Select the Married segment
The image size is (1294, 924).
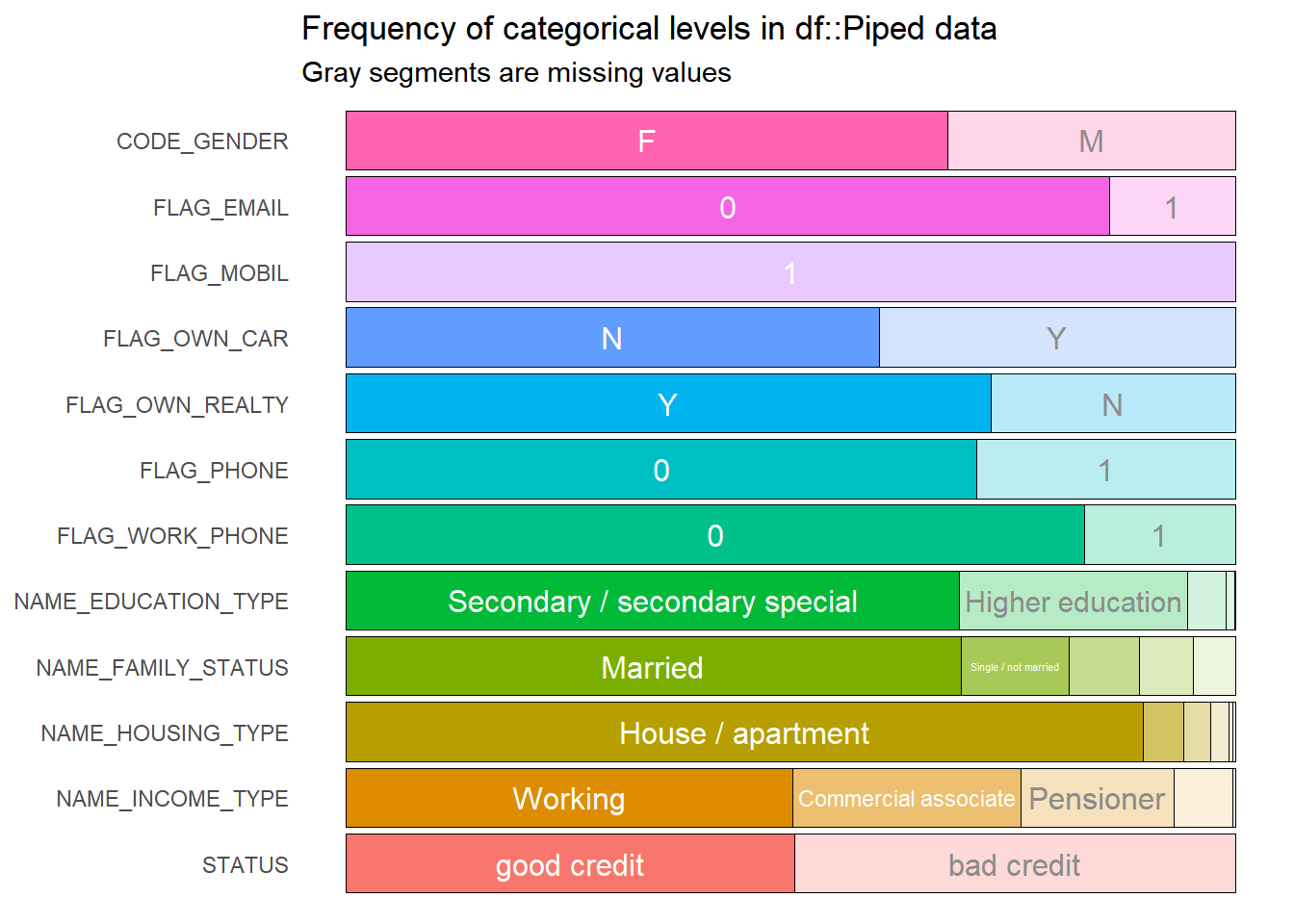(652, 667)
